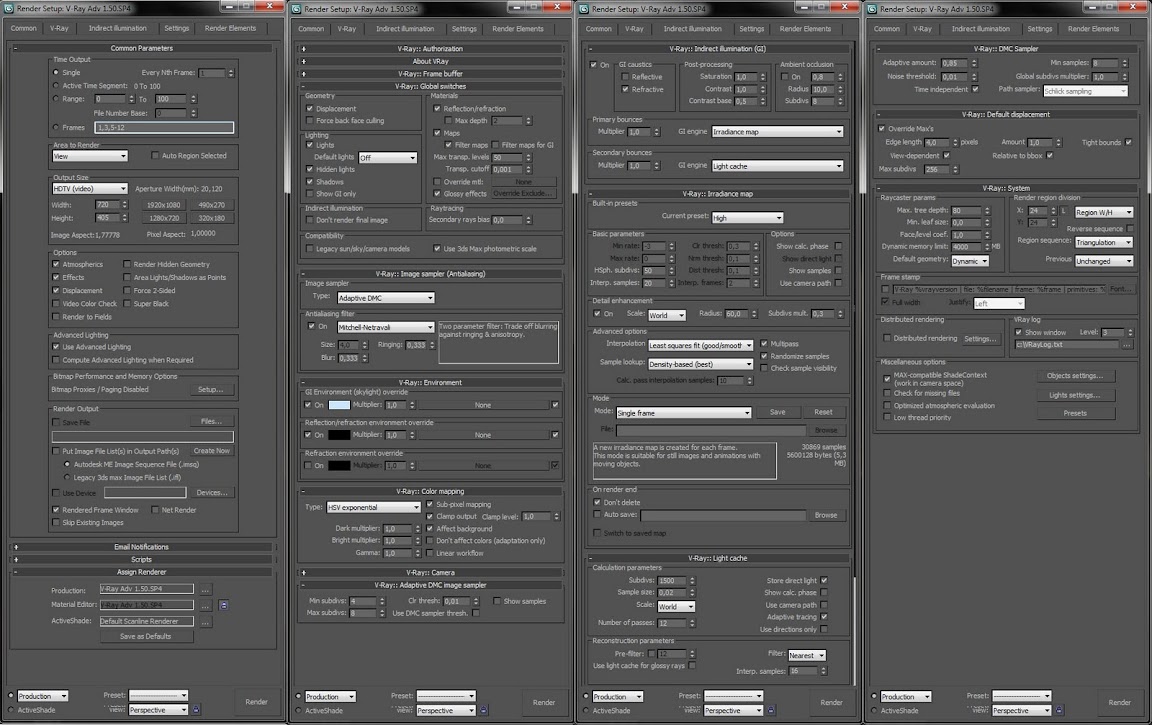This screenshot has height=725, width=1152.
Task: Toggle view lock icon in DMC Sampler window
Action: click(x=1059, y=710)
